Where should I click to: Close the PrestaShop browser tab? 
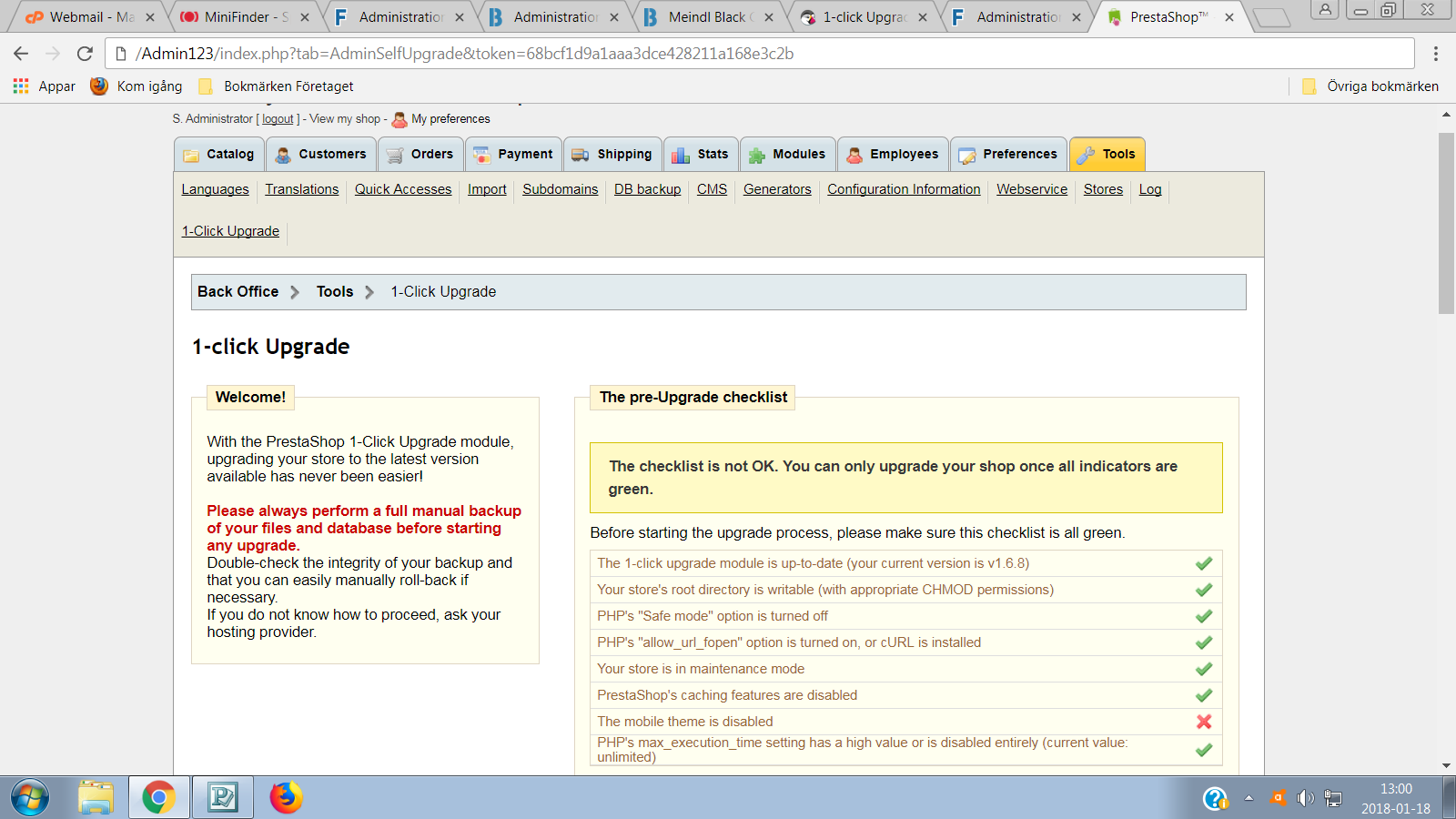click(x=1229, y=17)
